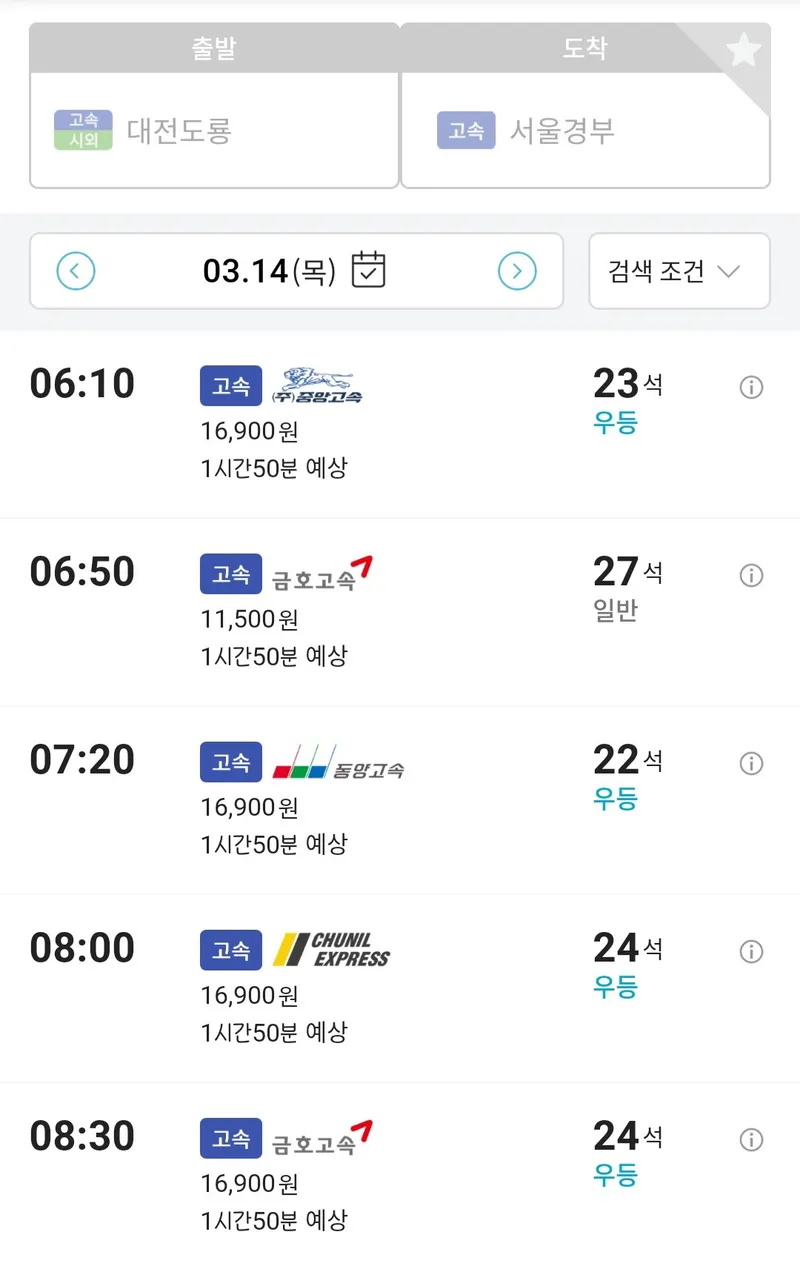800x1261 pixels.
Task: Choose the 08:30 금호고속 우등 bus
Action: point(400,1172)
